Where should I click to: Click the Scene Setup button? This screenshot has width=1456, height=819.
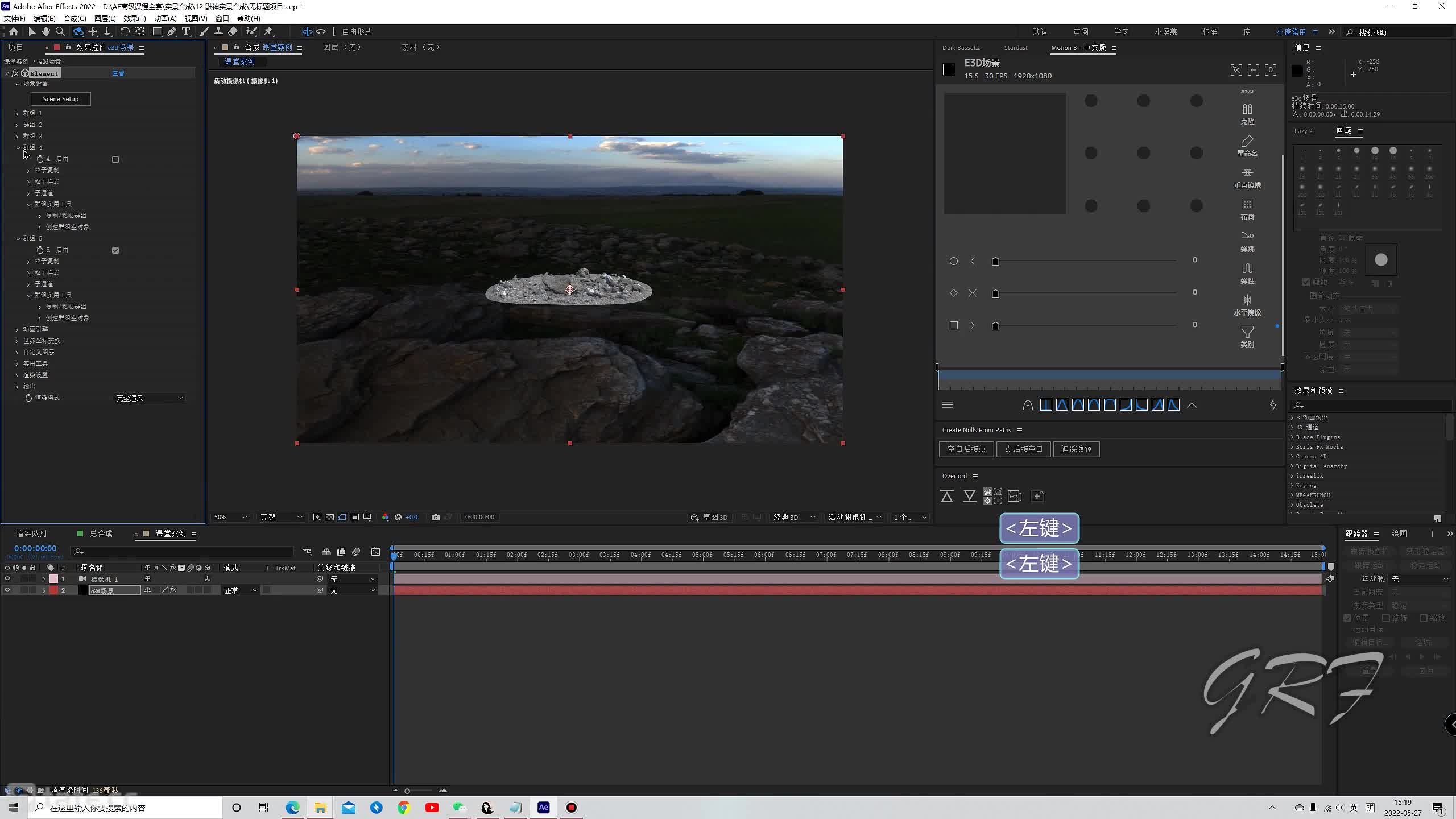(61, 99)
